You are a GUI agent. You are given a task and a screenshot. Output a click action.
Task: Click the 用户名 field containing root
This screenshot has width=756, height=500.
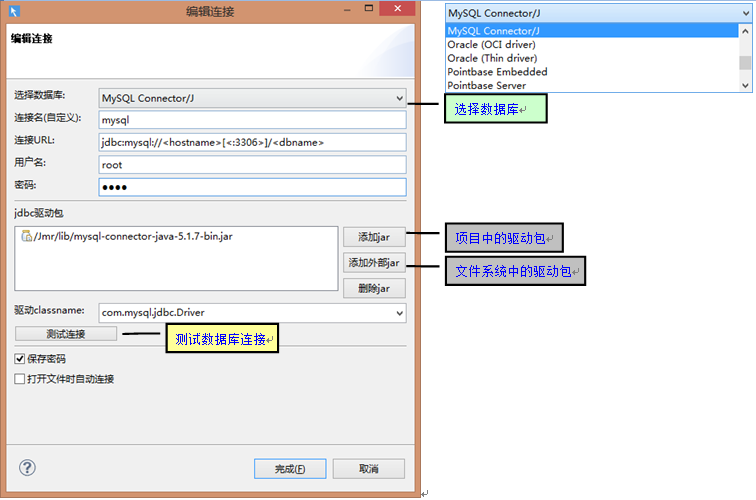(252, 165)
